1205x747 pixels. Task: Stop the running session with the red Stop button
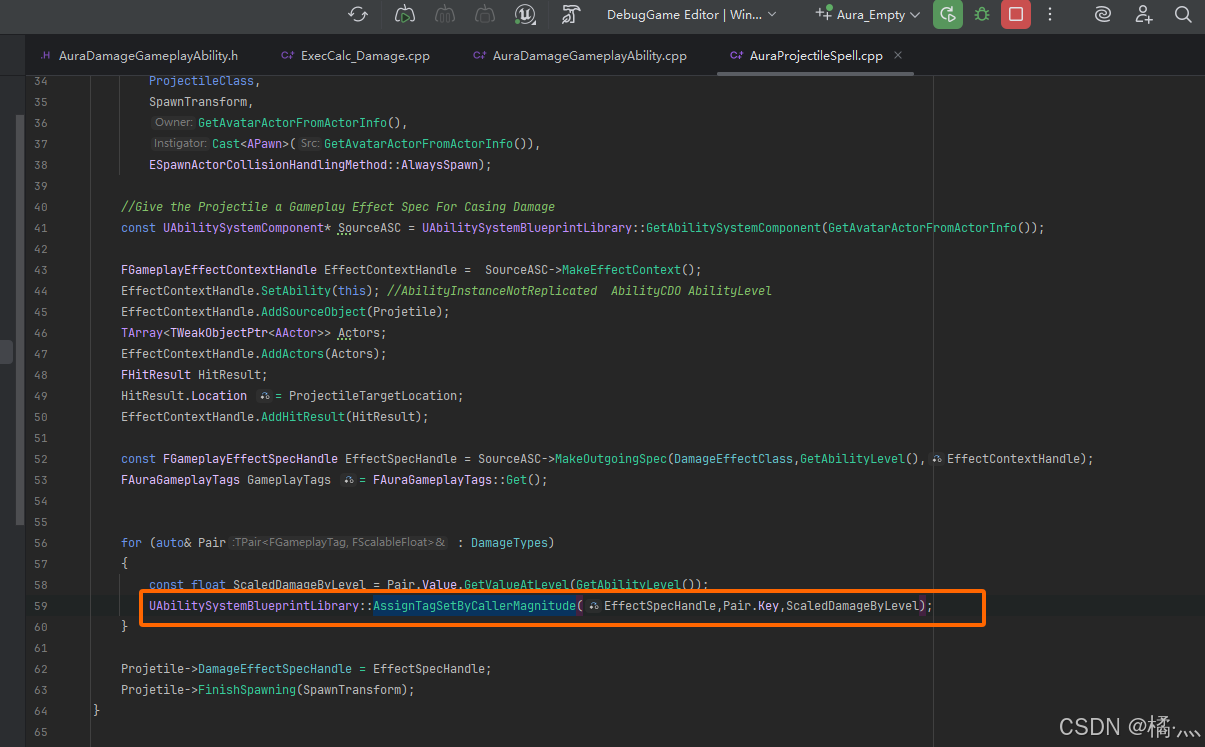(1016, 14)
